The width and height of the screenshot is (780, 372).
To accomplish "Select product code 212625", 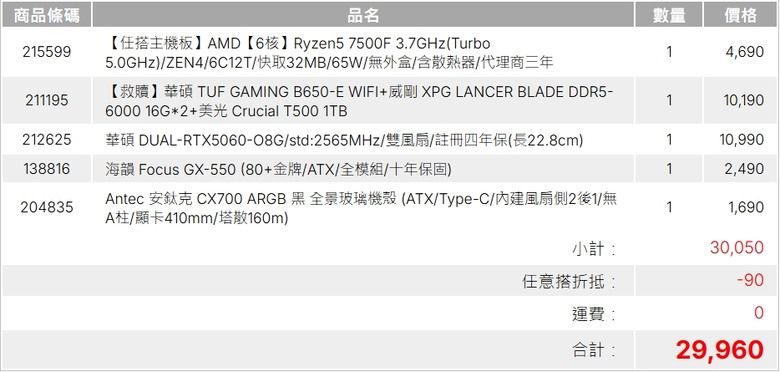I will tap(47, 140).
